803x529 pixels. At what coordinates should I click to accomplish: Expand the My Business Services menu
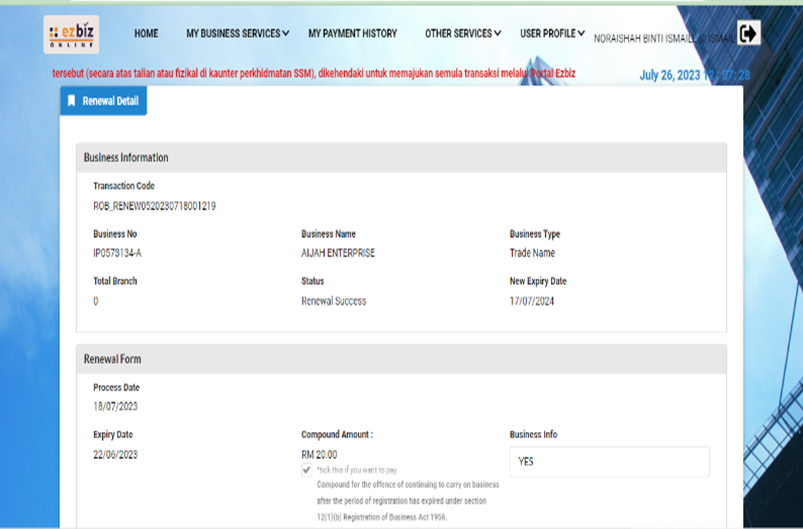pyautogui.click(x=237, y=34)
